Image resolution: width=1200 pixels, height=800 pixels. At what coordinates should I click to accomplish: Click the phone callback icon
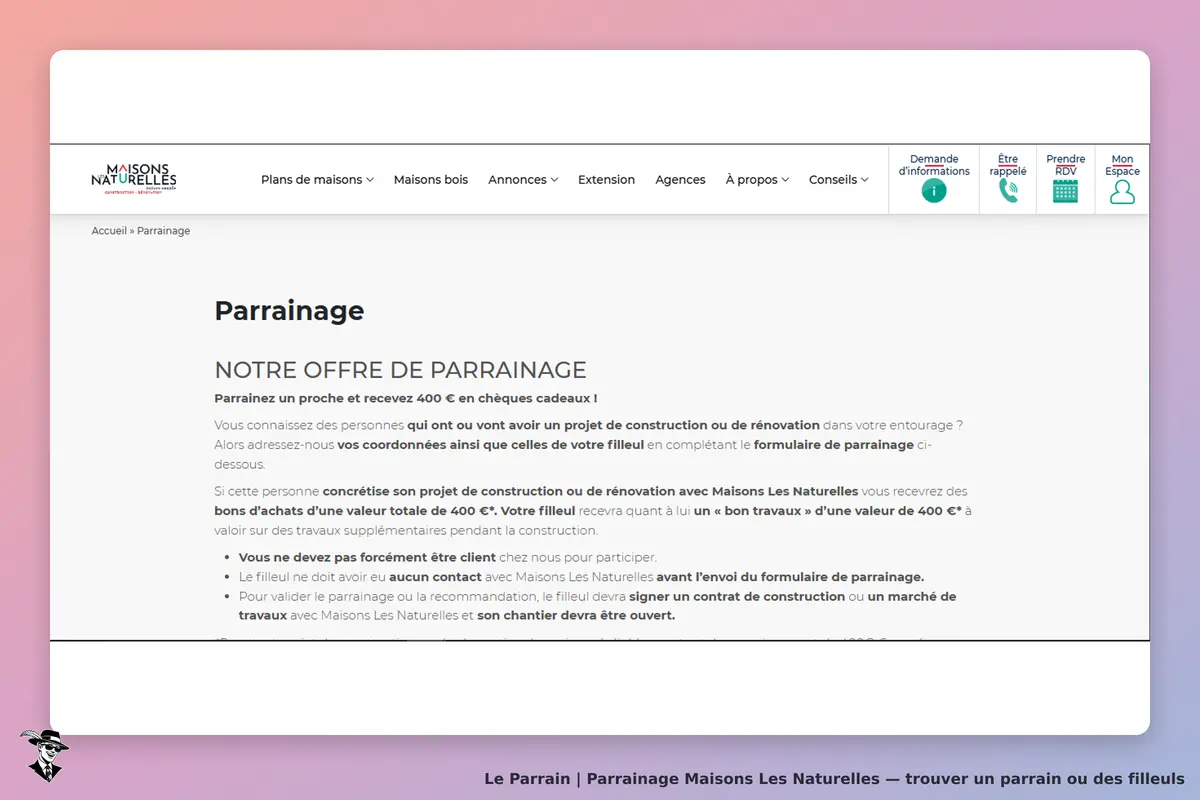pyautogui.click(x=1008, y=191)
